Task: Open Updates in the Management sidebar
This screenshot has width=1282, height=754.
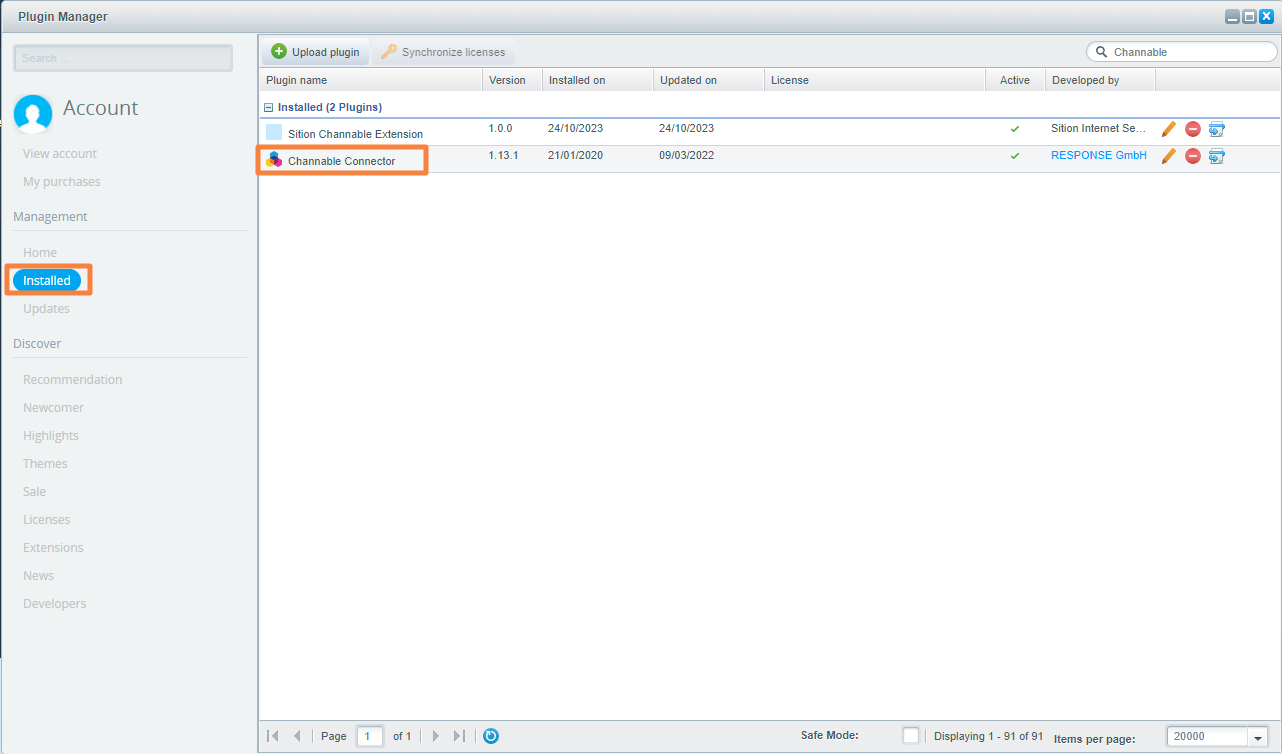Action: (x=46, y=309)
